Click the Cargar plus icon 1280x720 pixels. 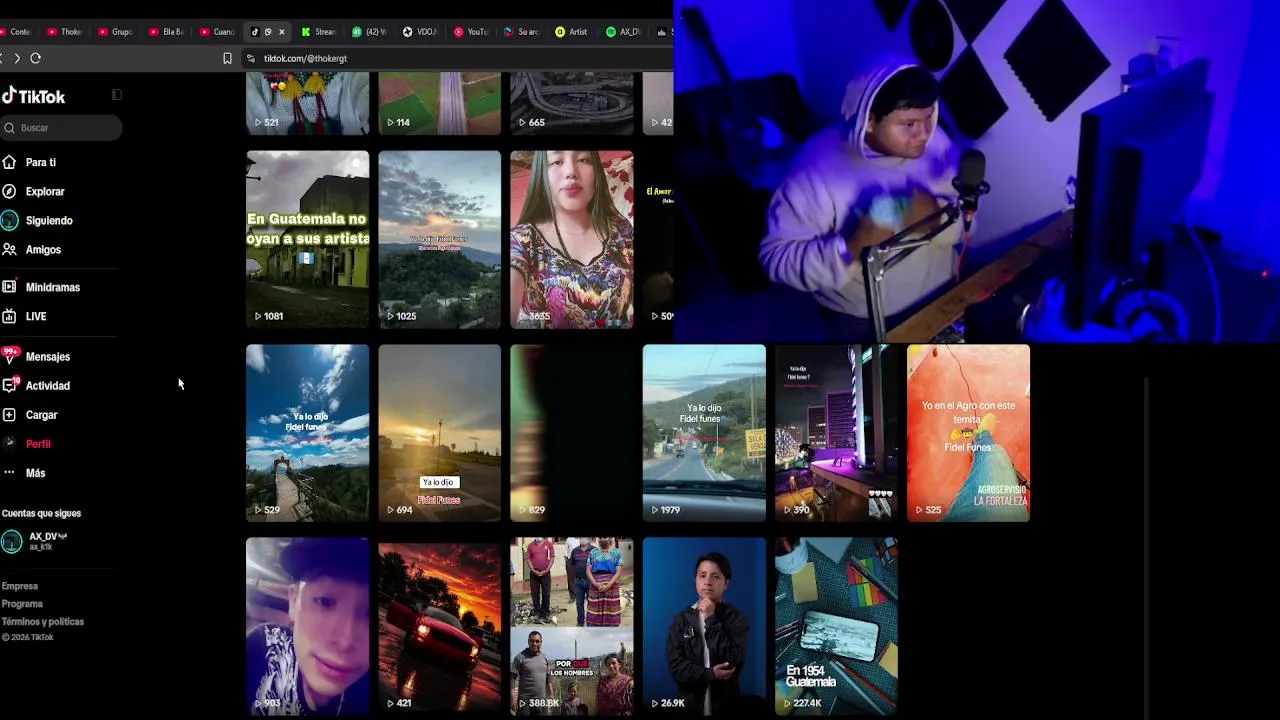click(x=9, y=414)
